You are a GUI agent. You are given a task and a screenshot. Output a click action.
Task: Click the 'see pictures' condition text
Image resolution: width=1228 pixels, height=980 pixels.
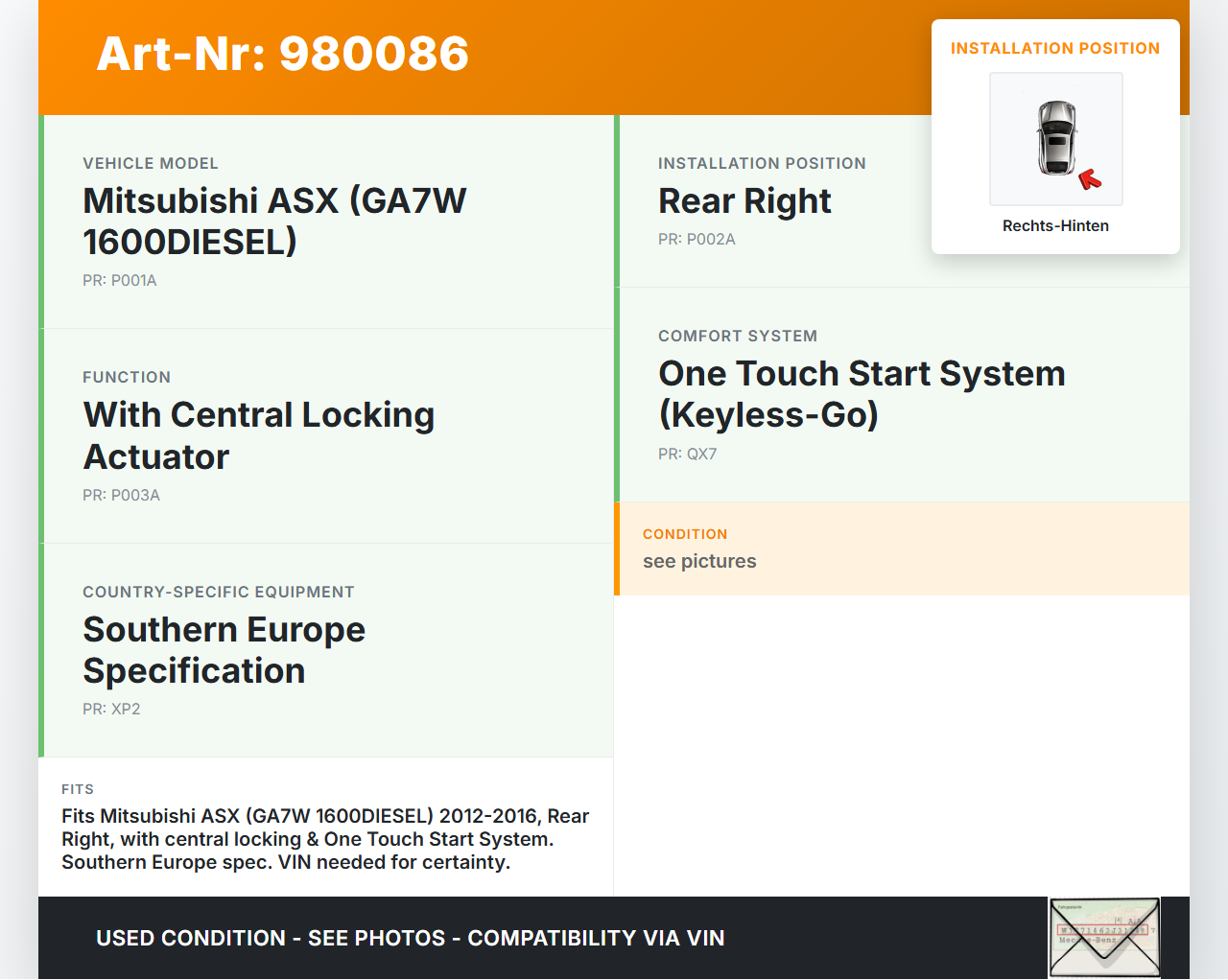(699, 561)
